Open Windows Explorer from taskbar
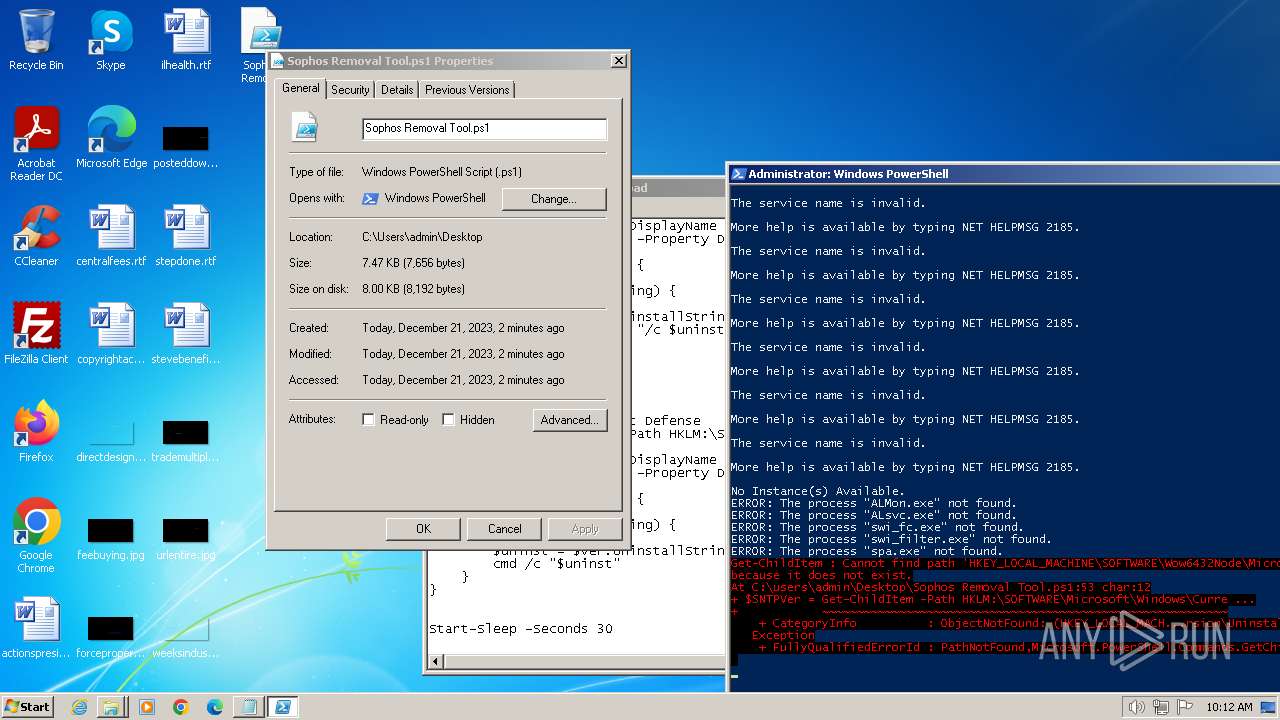Screen dimensions: 1280x720 point(112,707)
